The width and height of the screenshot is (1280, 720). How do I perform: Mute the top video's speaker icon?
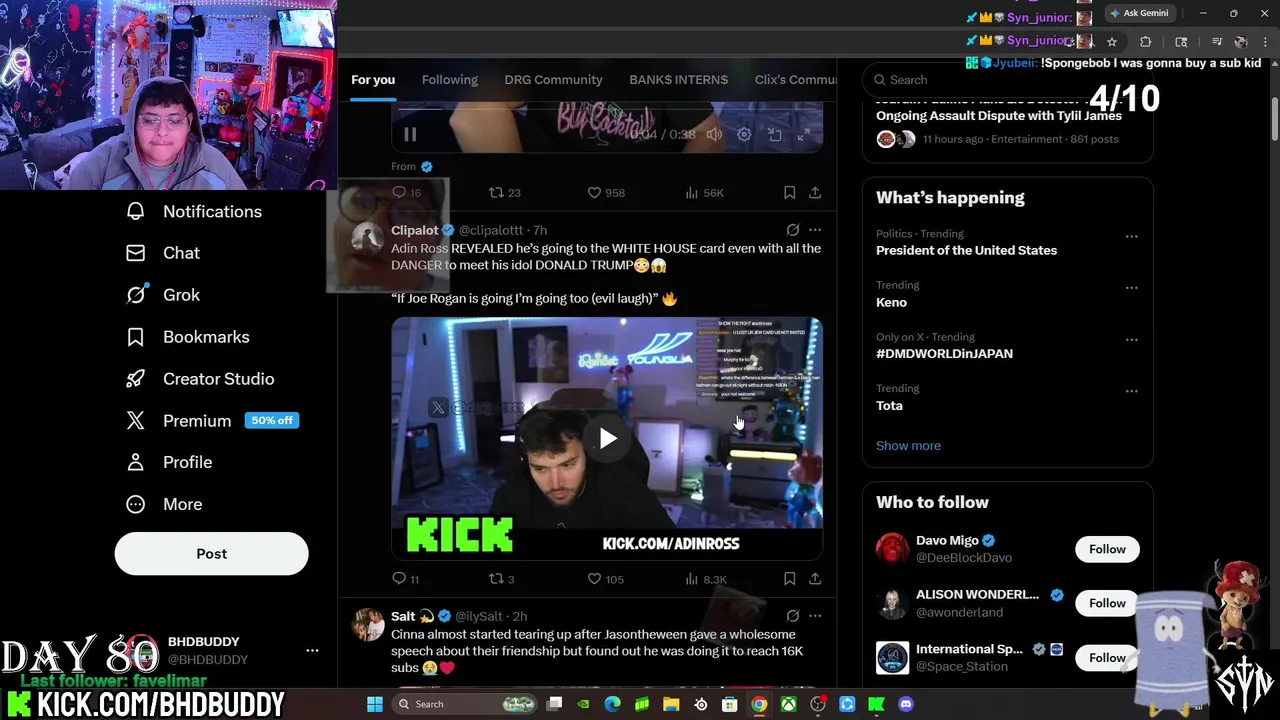714,134
